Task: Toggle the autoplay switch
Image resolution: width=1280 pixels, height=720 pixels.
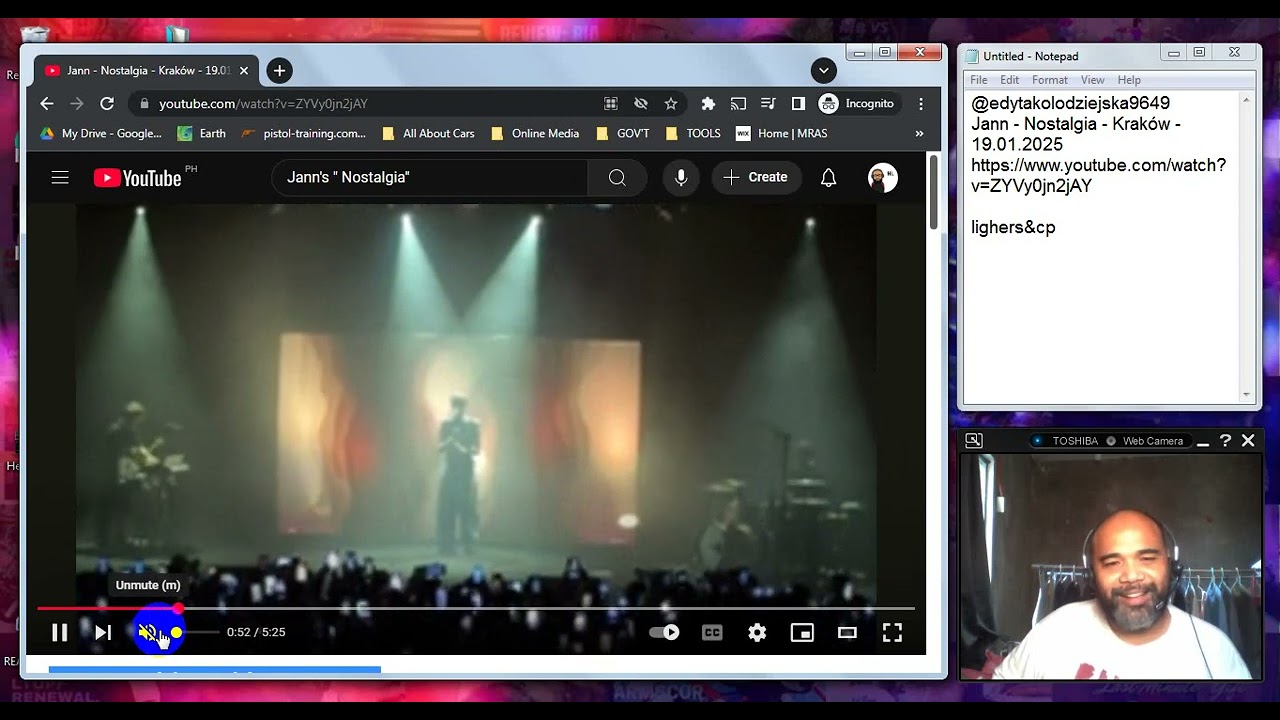Action: pos(665,632)
